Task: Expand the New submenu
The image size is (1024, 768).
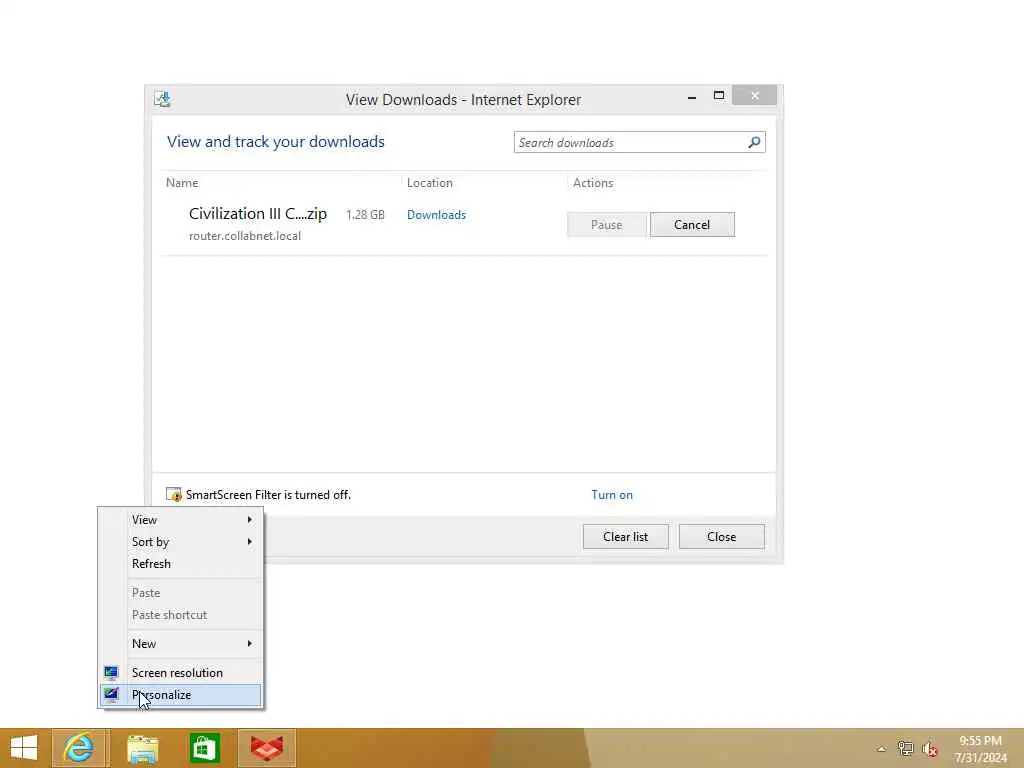Action: coord(181,644)
